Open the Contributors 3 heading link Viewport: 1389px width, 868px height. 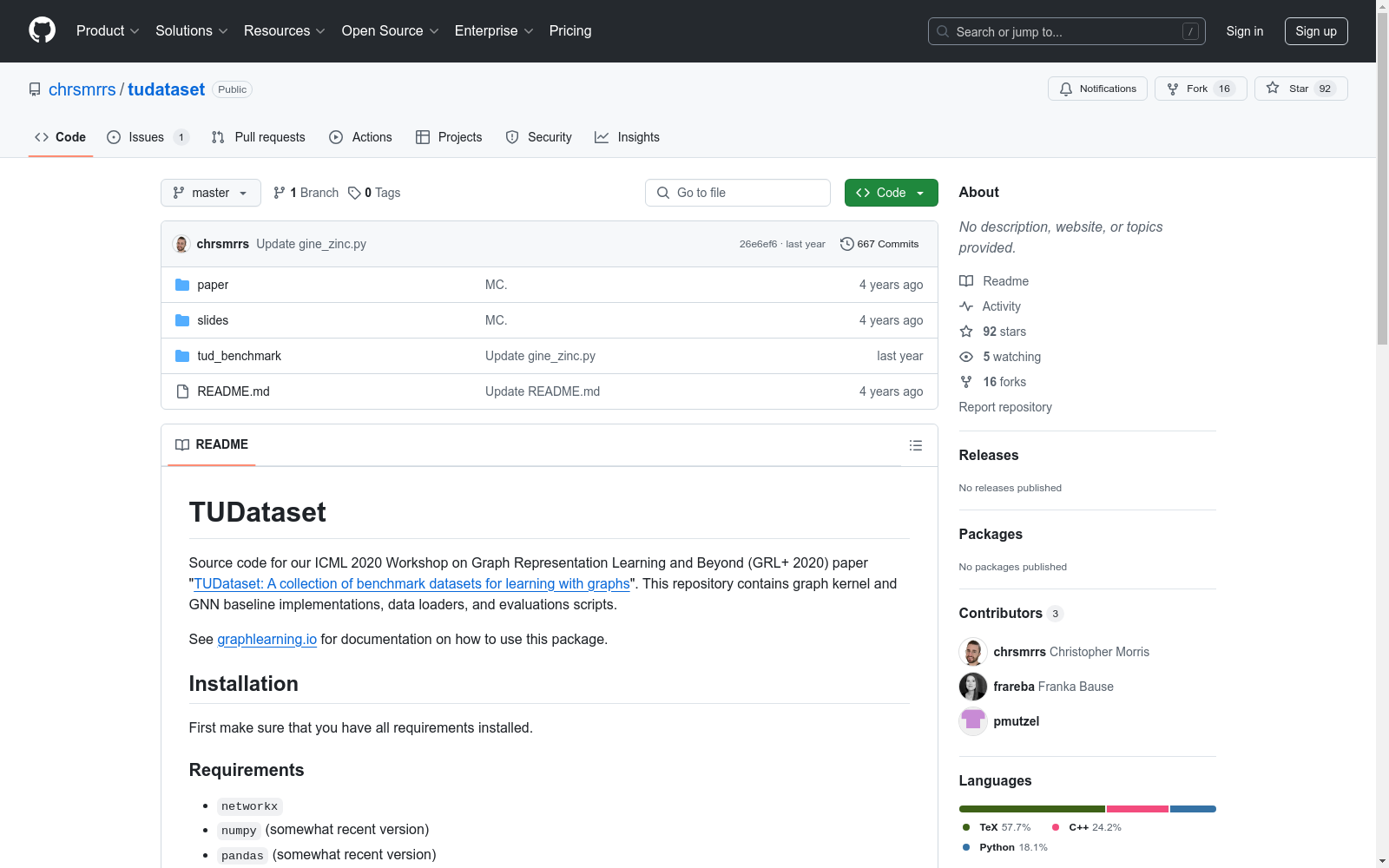(1011, 613)
